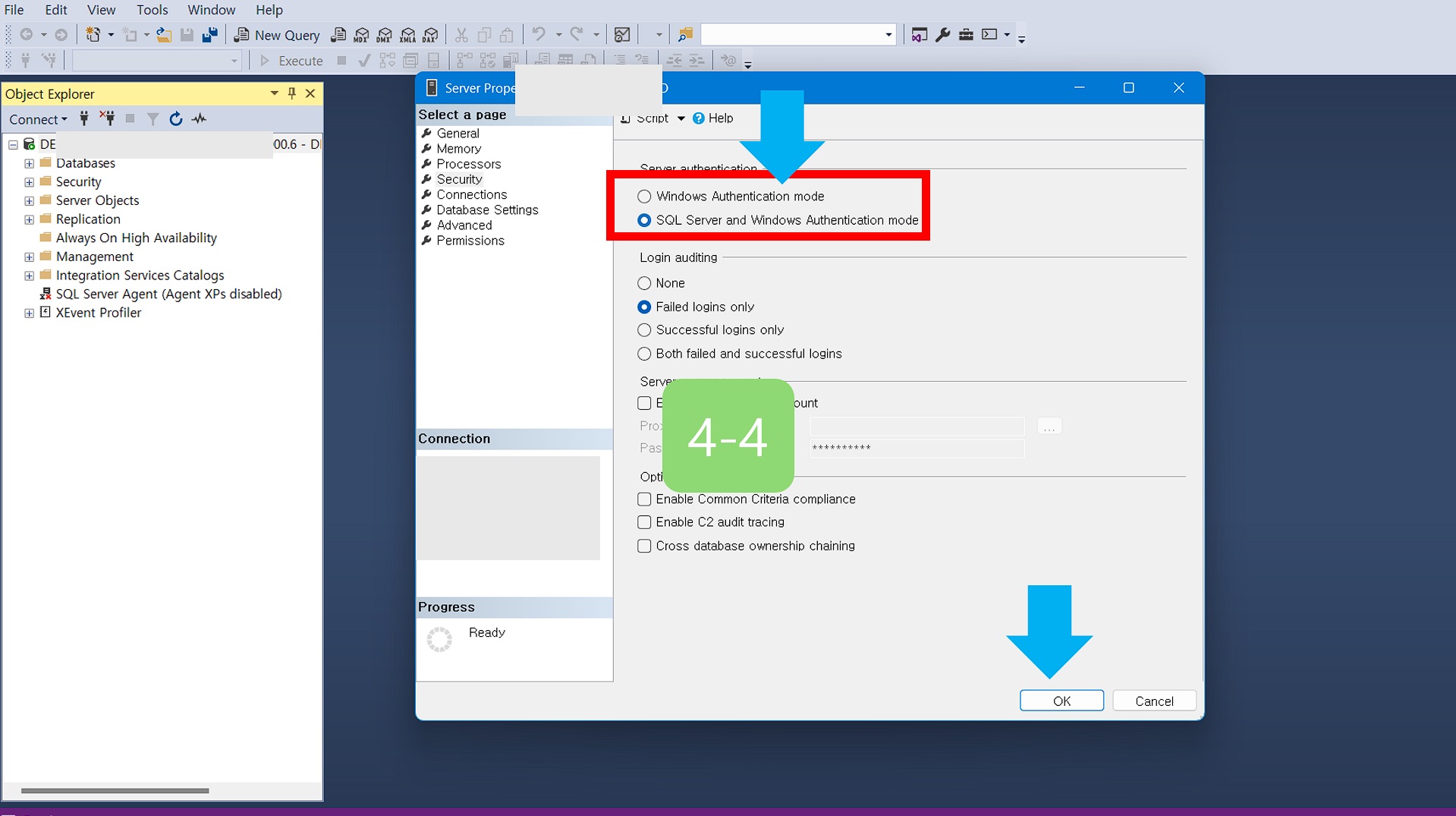Select Both failed and successful logins
The image size is (1456, 816).
[644, 354]
